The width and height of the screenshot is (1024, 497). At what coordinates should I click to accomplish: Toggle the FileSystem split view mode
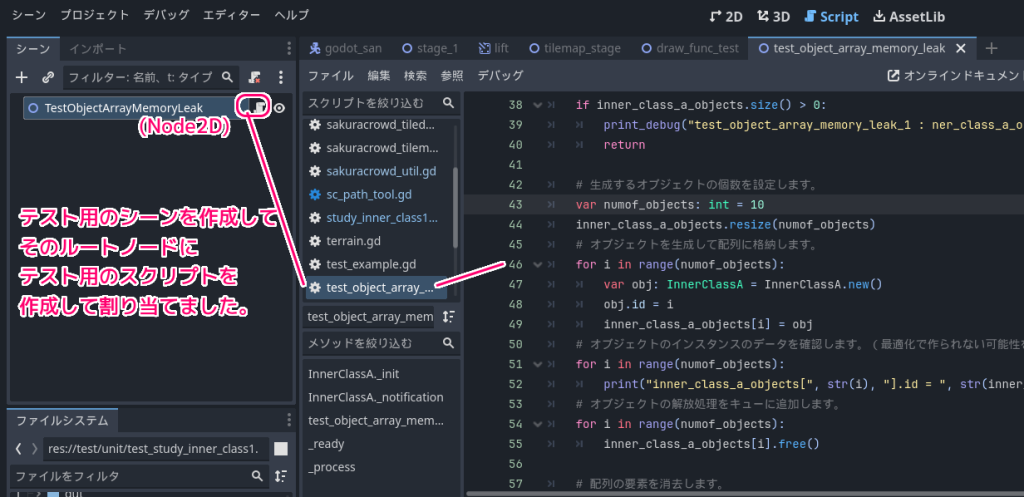coord(281,449)
